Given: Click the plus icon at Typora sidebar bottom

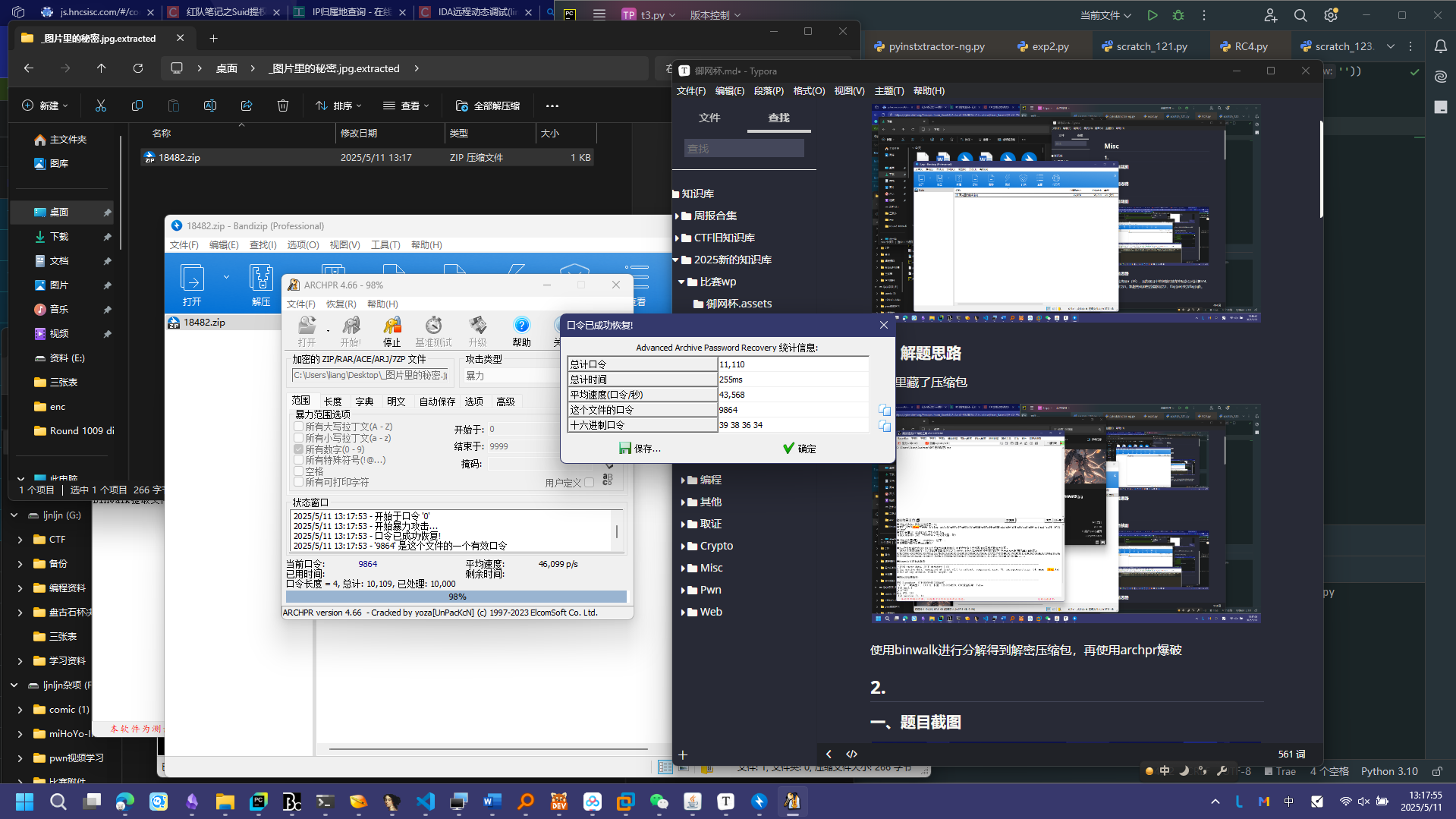Looking at the screenshot, I should 683,754.
